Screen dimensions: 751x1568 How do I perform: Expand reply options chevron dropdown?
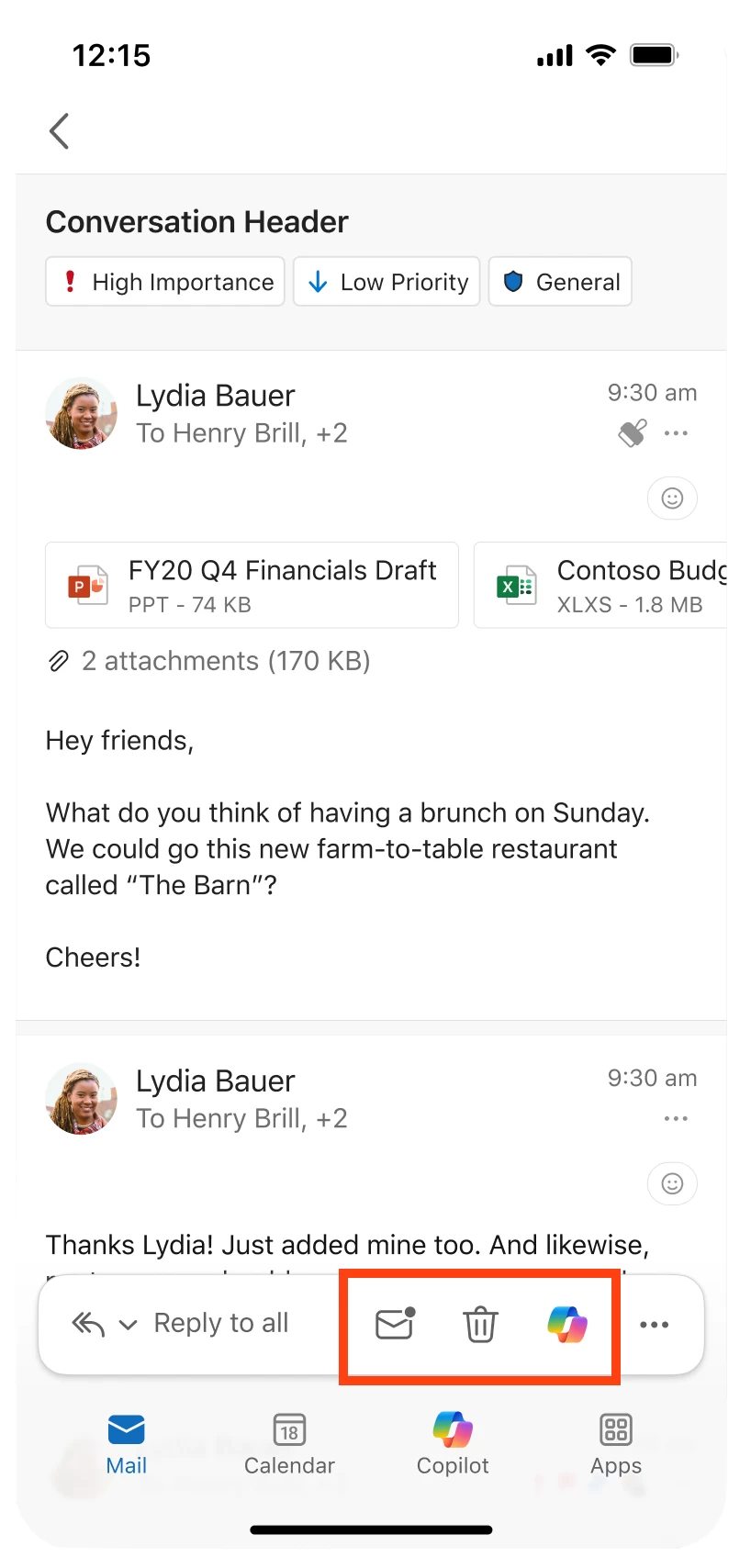pos(129,1325)
